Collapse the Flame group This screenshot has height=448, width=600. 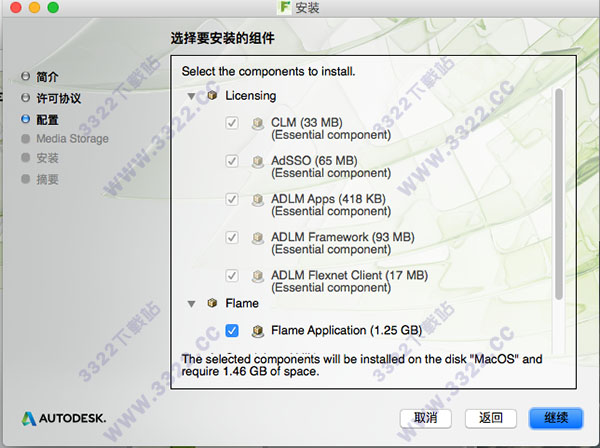click(x=191, y=304)
